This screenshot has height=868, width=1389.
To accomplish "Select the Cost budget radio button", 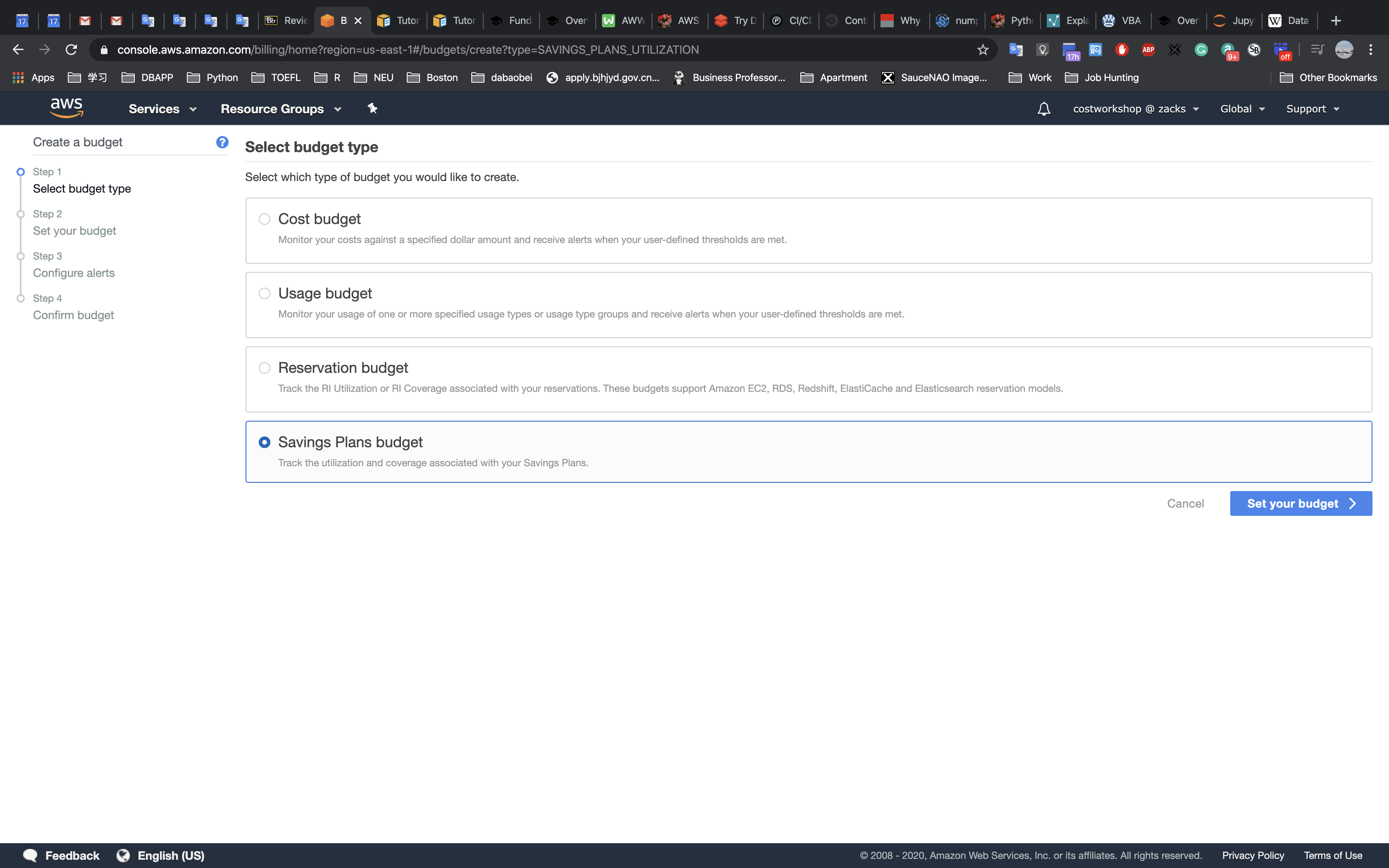I will click(265, 219).
